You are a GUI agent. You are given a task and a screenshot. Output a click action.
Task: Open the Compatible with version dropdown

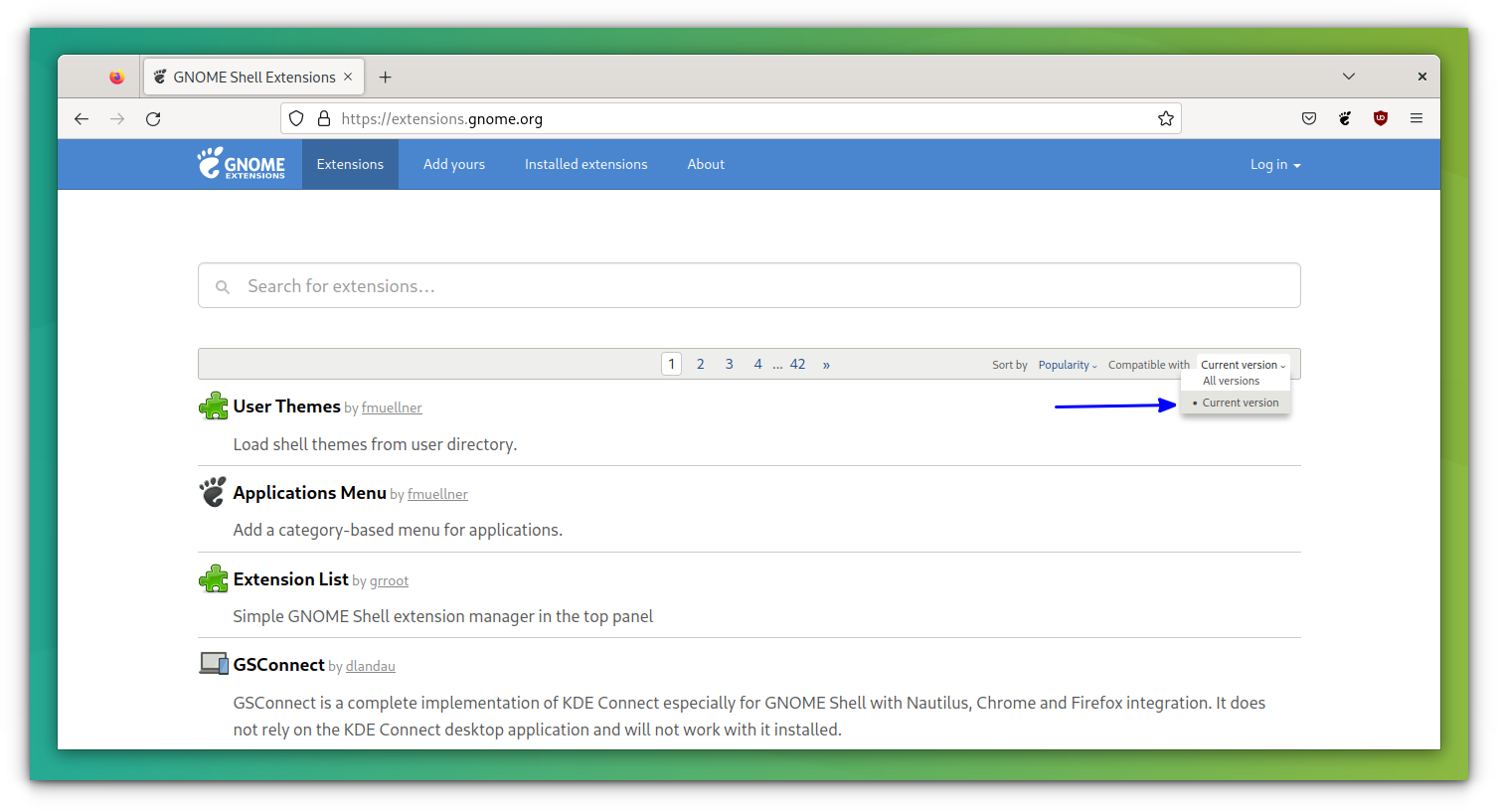tap(1240, 364)
